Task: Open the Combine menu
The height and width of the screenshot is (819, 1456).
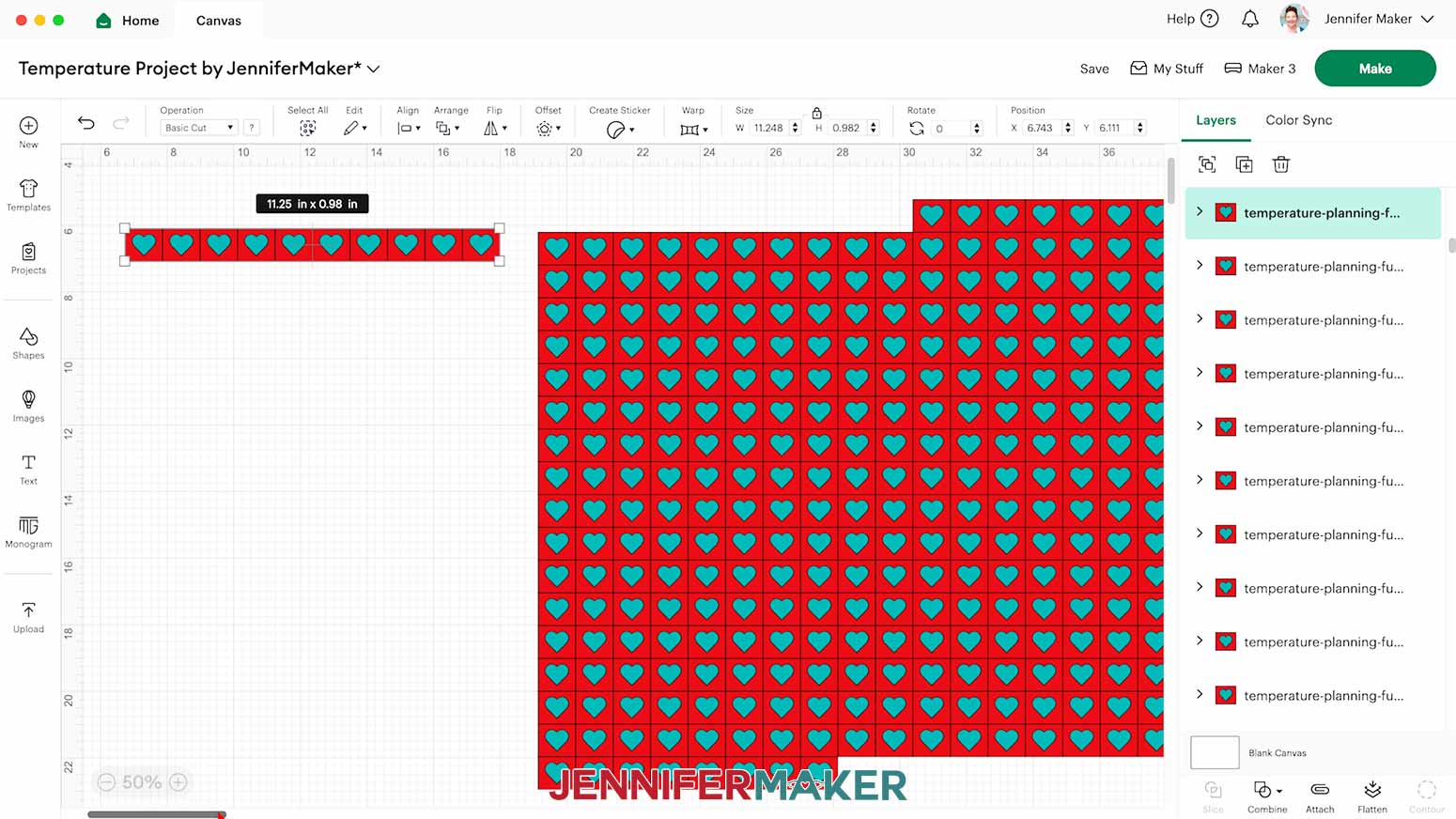Action: pyautogui.click(x=1267, y=796)
